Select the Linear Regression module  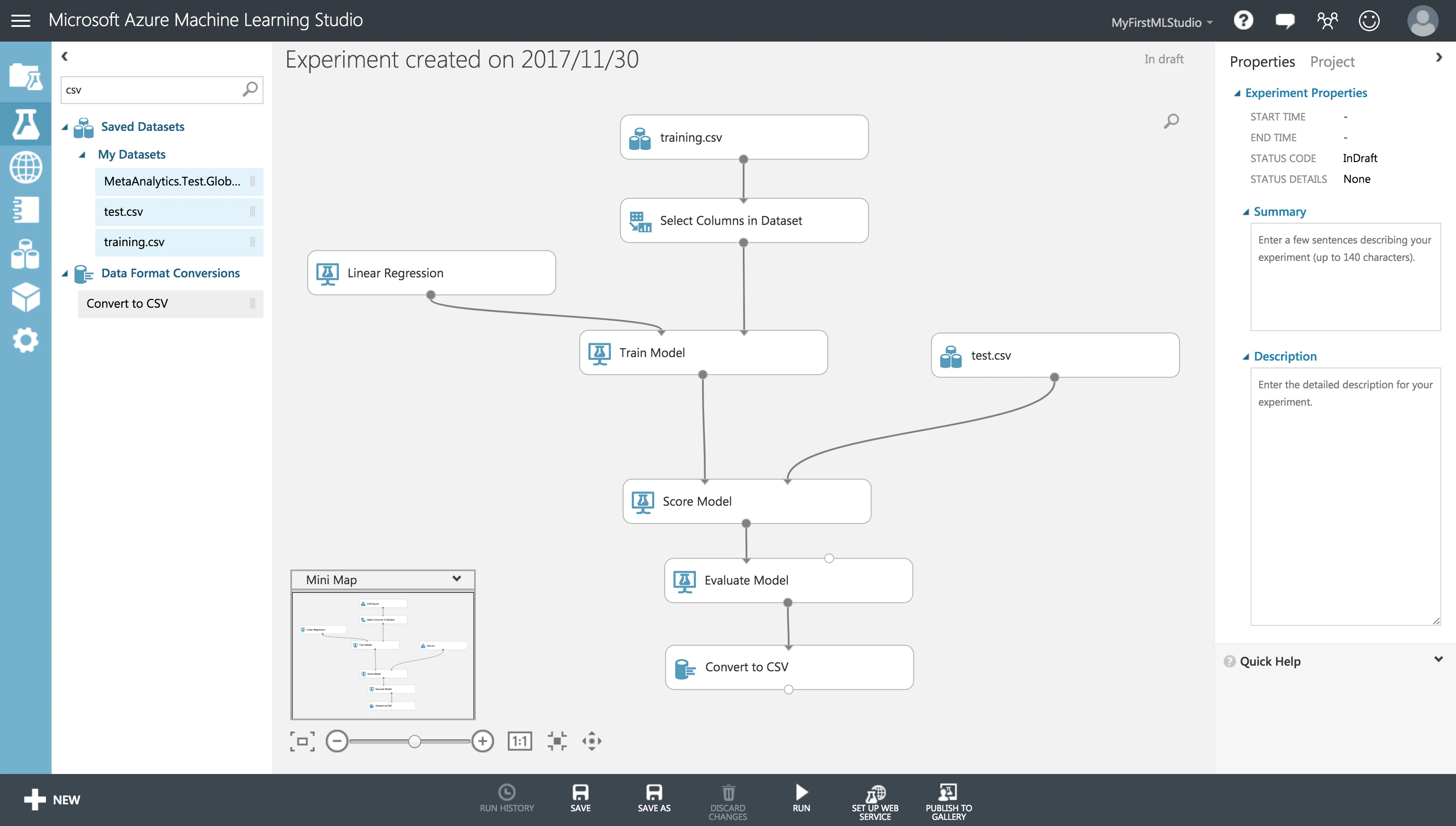coord(431,273)
